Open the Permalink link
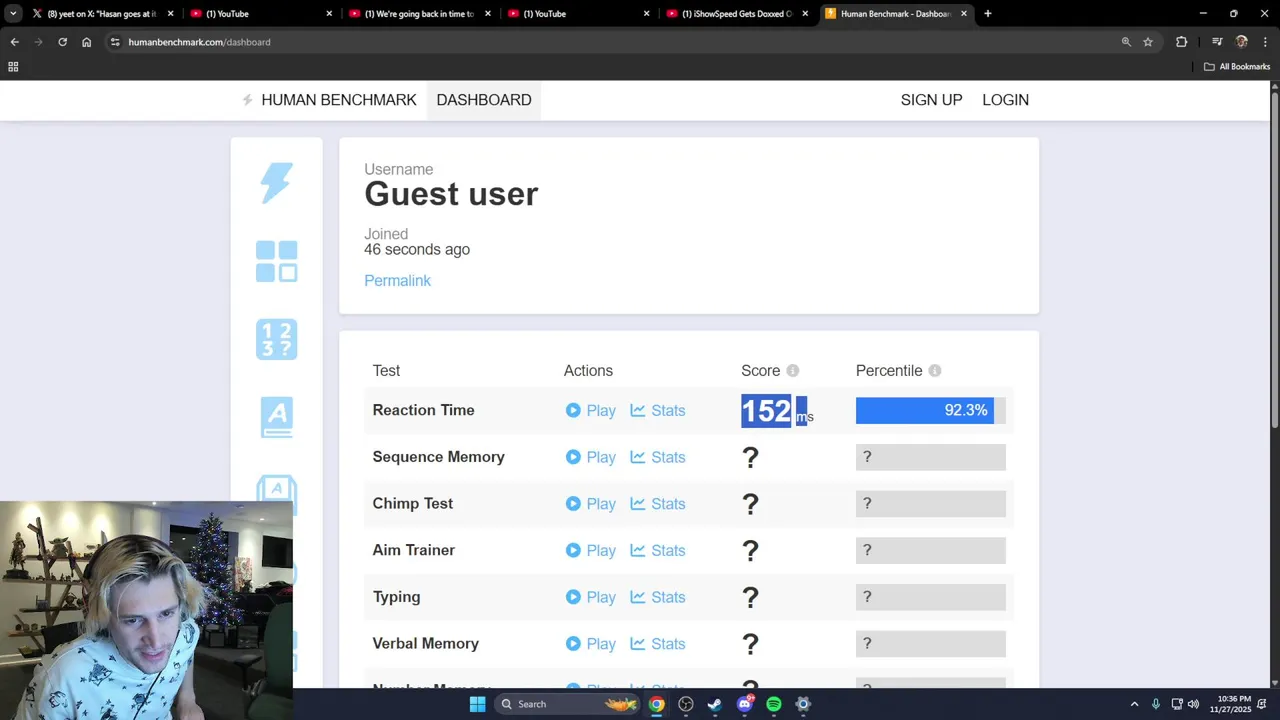The image size is (1280, 720). click(x=397, y=281)
